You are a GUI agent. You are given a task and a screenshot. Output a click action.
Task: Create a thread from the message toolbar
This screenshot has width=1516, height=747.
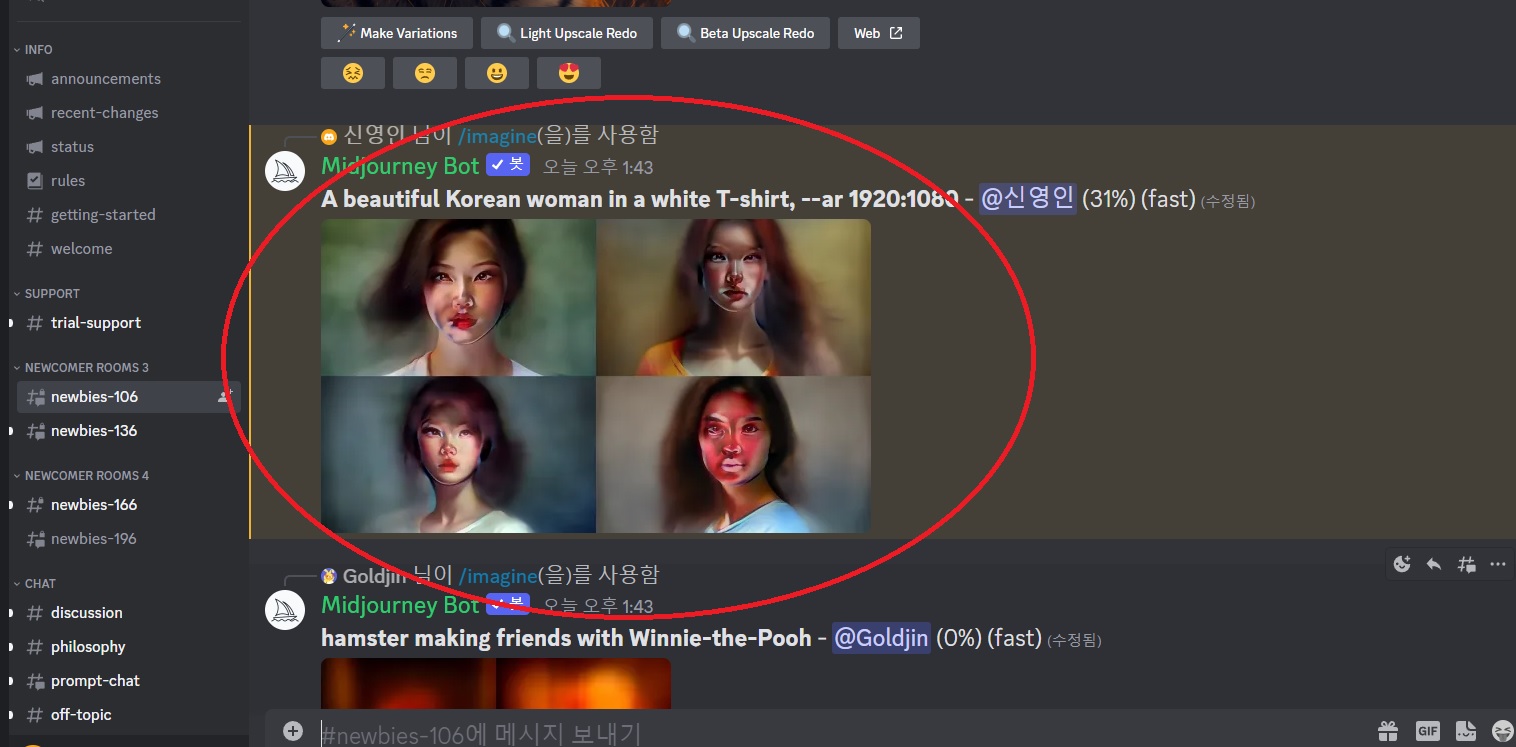click(x=1466, y=564)
